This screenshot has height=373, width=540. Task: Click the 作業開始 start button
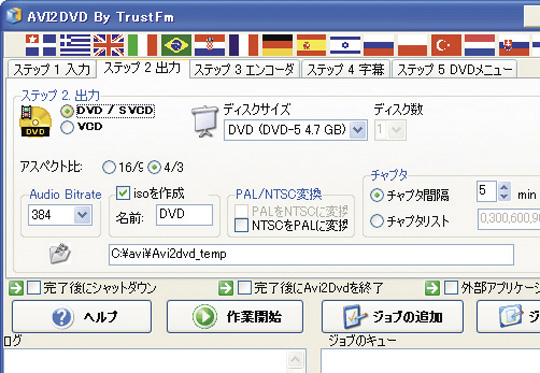tap(235, 316)
